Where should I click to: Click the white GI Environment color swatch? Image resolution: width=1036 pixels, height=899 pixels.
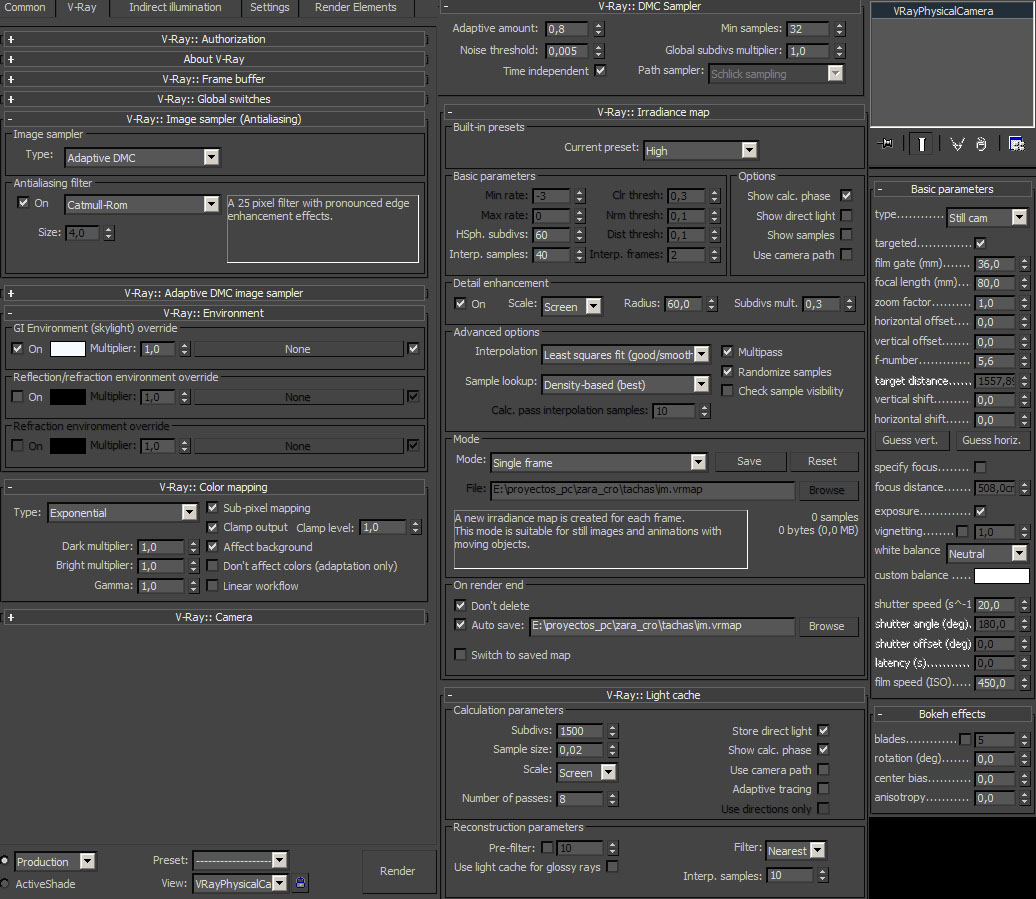tap(68, 349)
